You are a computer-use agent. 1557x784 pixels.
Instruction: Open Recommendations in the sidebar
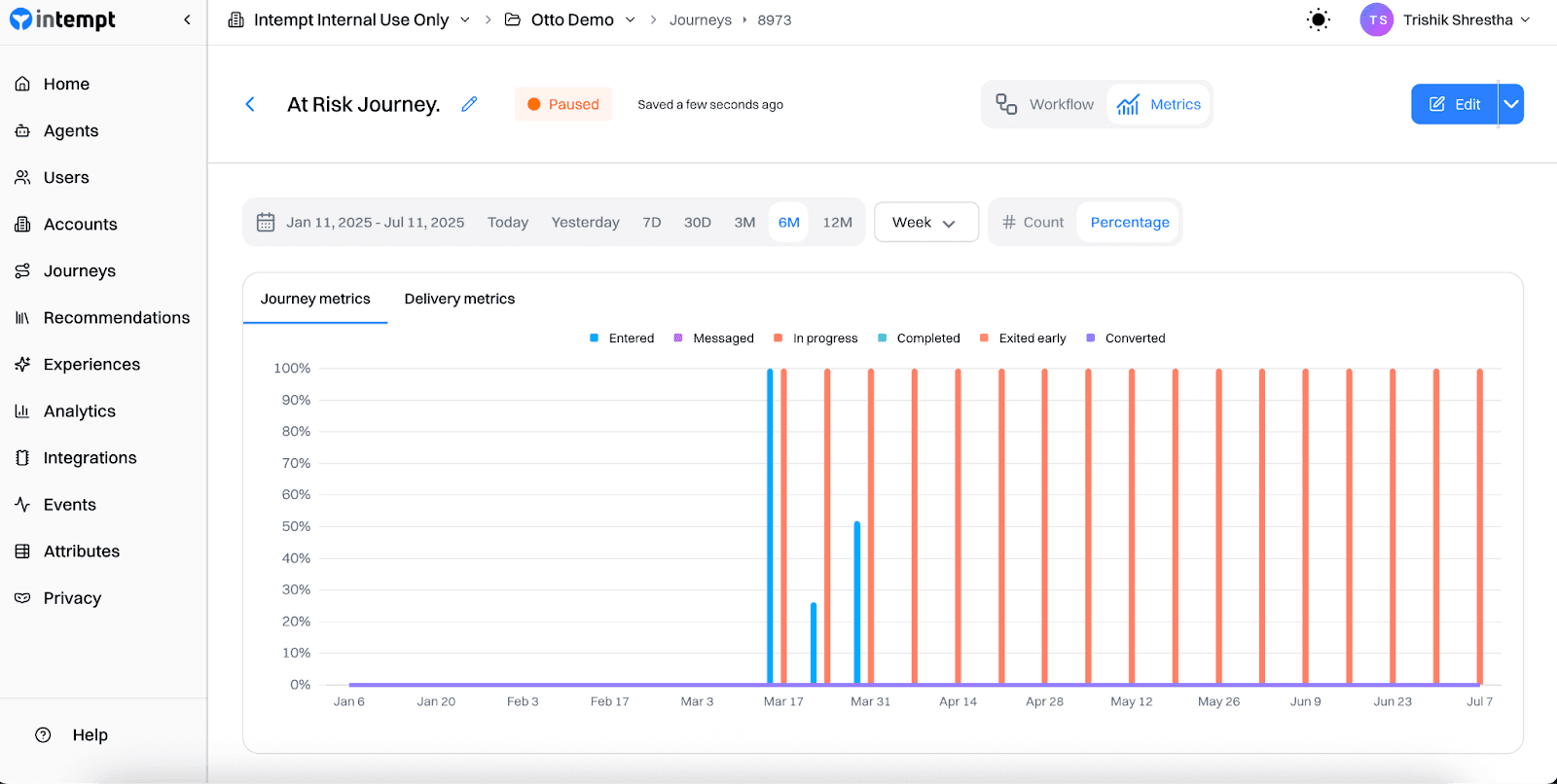[117, 317]
